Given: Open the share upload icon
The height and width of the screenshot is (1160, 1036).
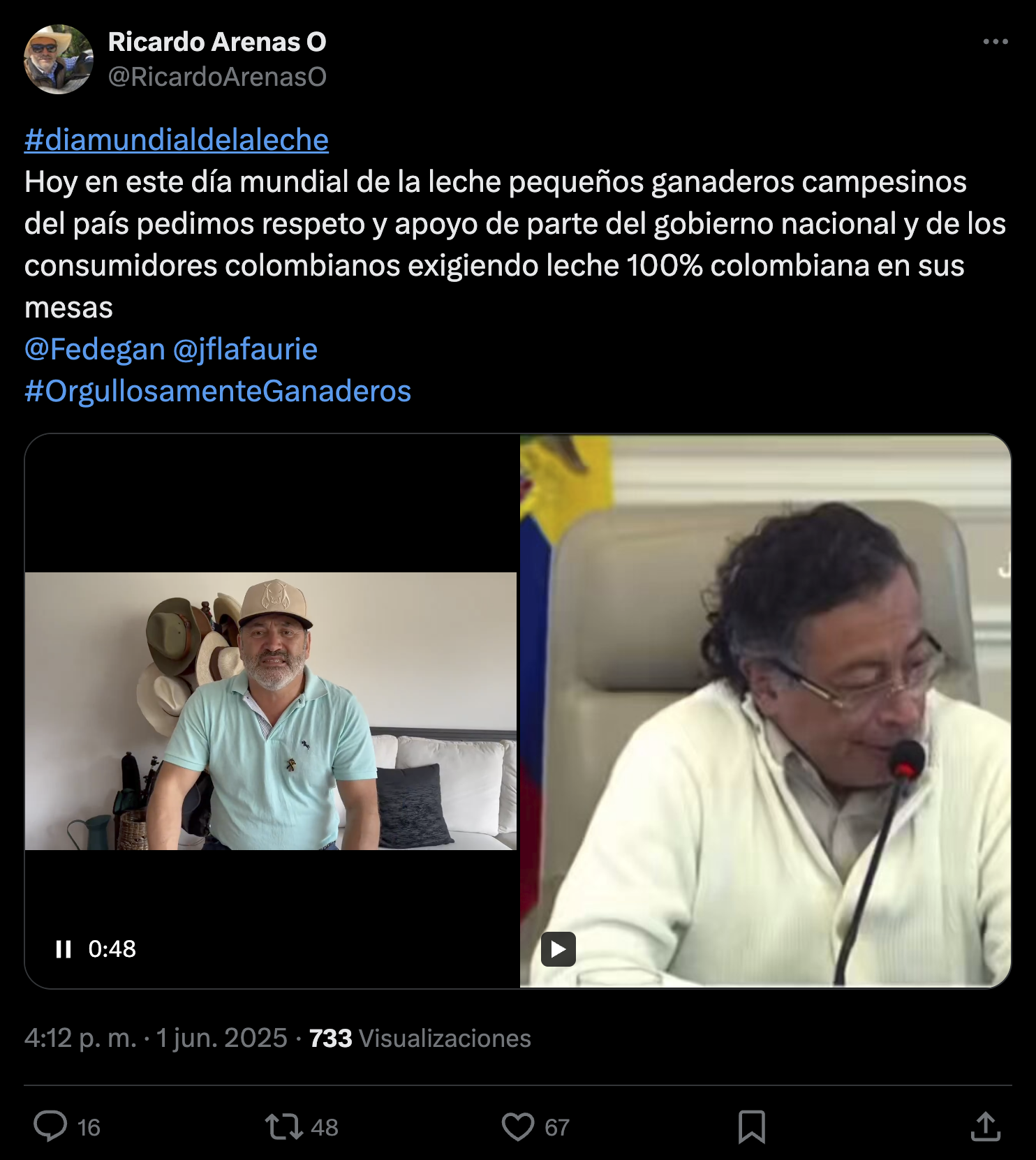Looking at the screenshot, I should (x=986, y=1126).
